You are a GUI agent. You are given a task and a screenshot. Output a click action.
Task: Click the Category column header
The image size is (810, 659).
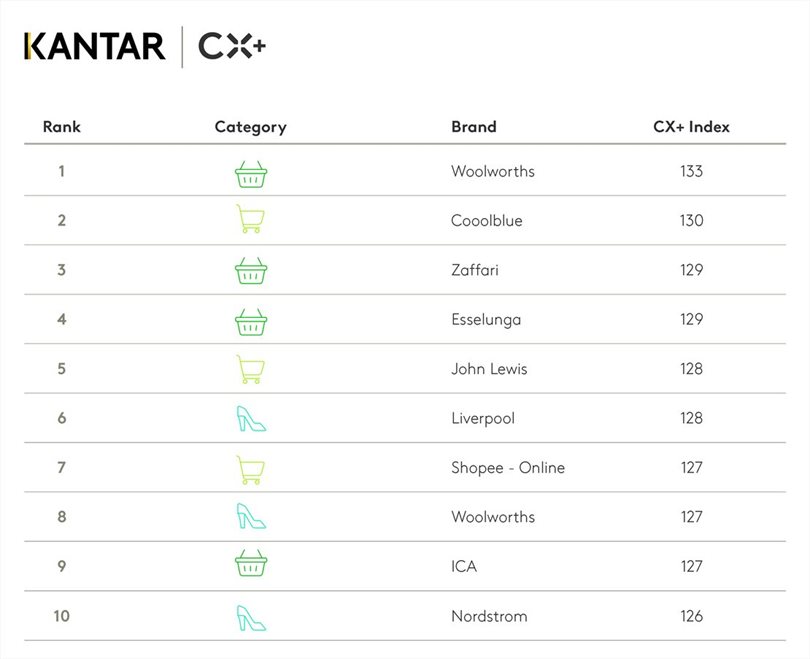[x=250, y=127]
